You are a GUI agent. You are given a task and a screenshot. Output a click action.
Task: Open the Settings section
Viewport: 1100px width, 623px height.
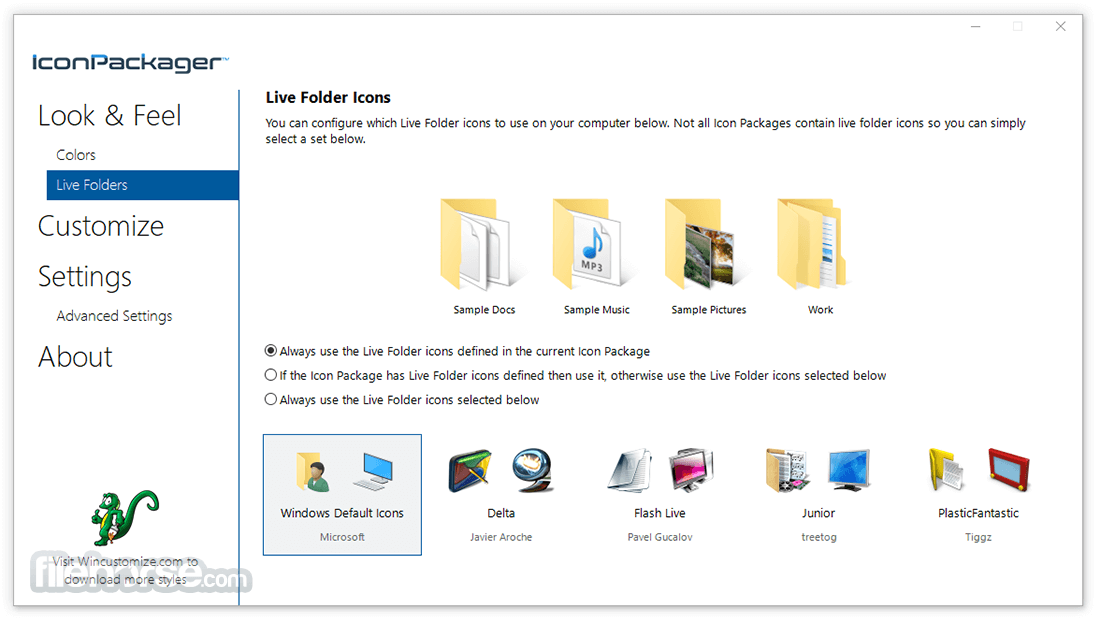tap(84, 277)
